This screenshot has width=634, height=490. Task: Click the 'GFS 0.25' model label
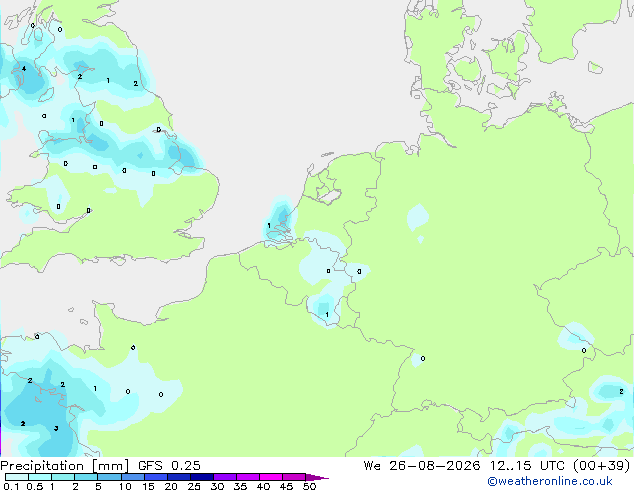[x=169, y=465]
